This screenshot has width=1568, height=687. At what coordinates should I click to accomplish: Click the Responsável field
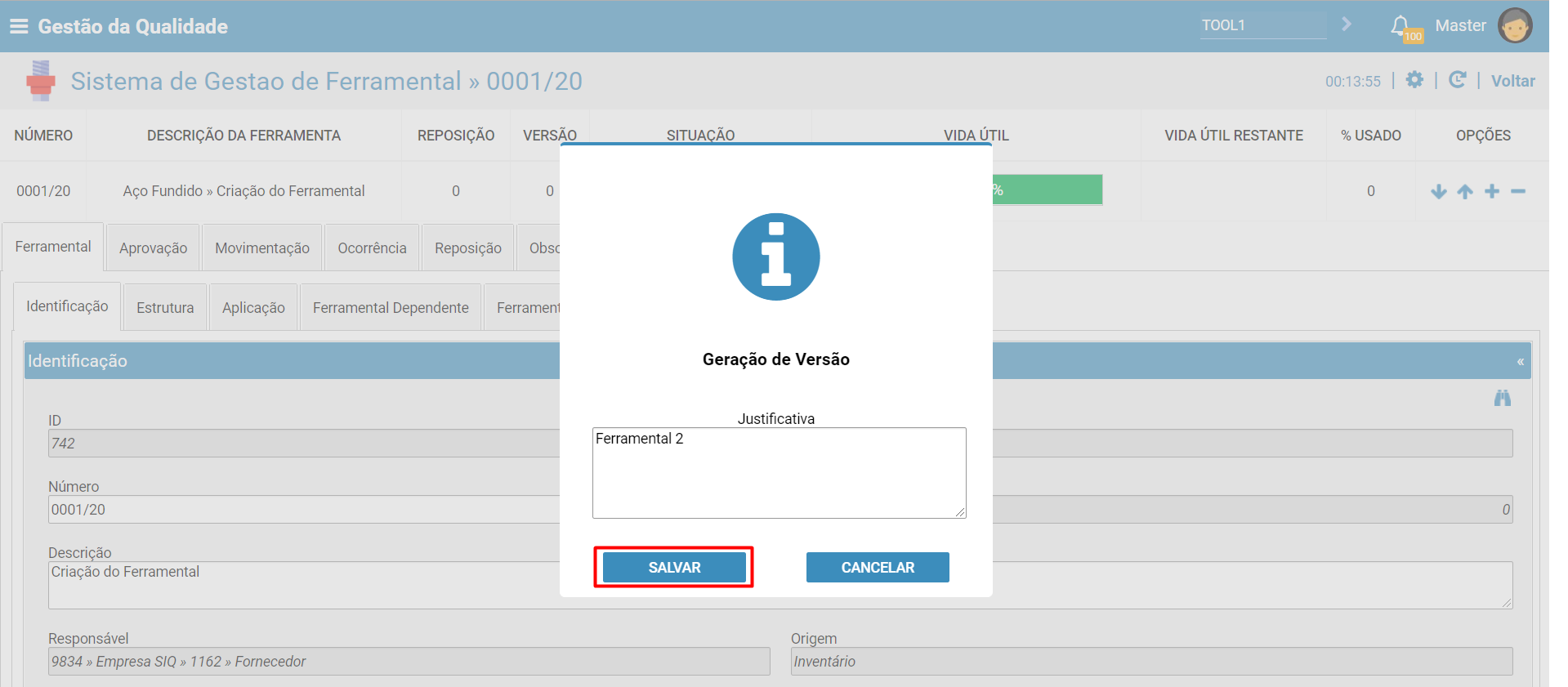[409, 662]
